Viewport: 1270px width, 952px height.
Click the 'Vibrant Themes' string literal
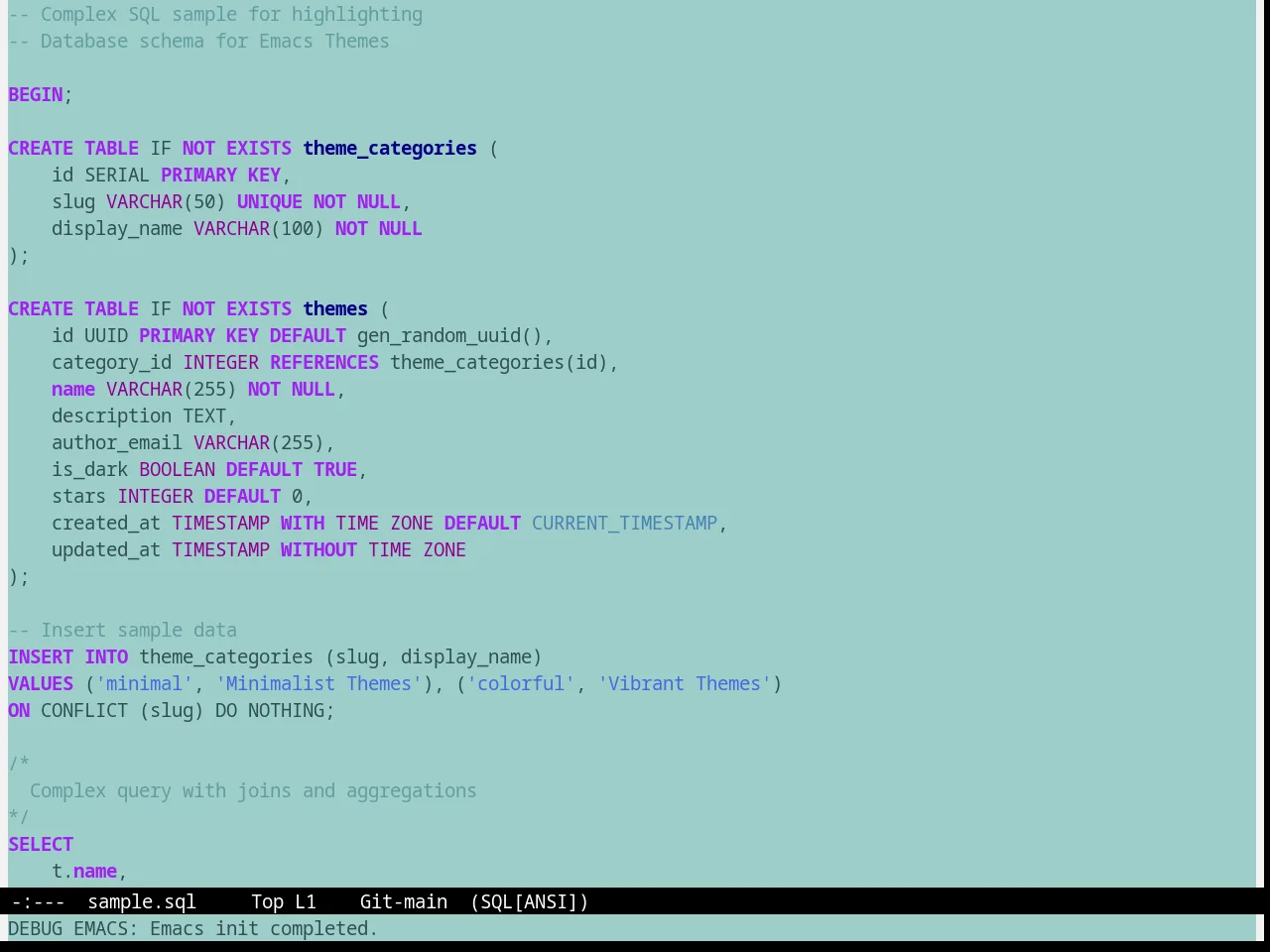coord(685,683)
